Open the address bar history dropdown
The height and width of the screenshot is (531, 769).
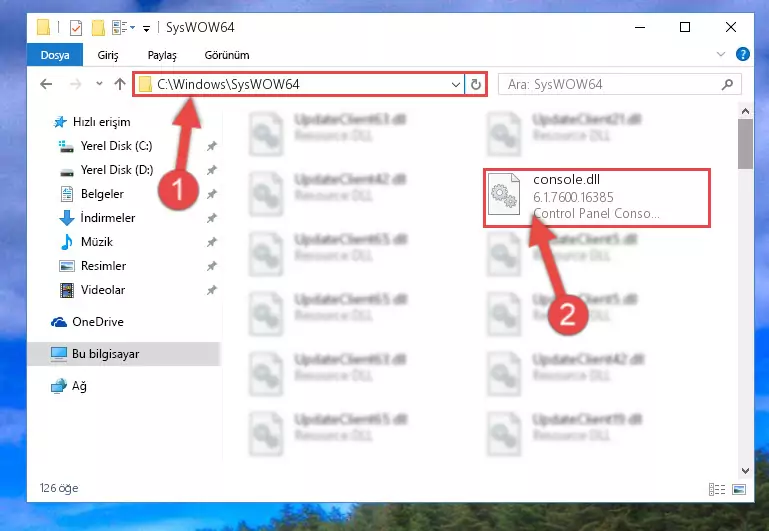456,84
